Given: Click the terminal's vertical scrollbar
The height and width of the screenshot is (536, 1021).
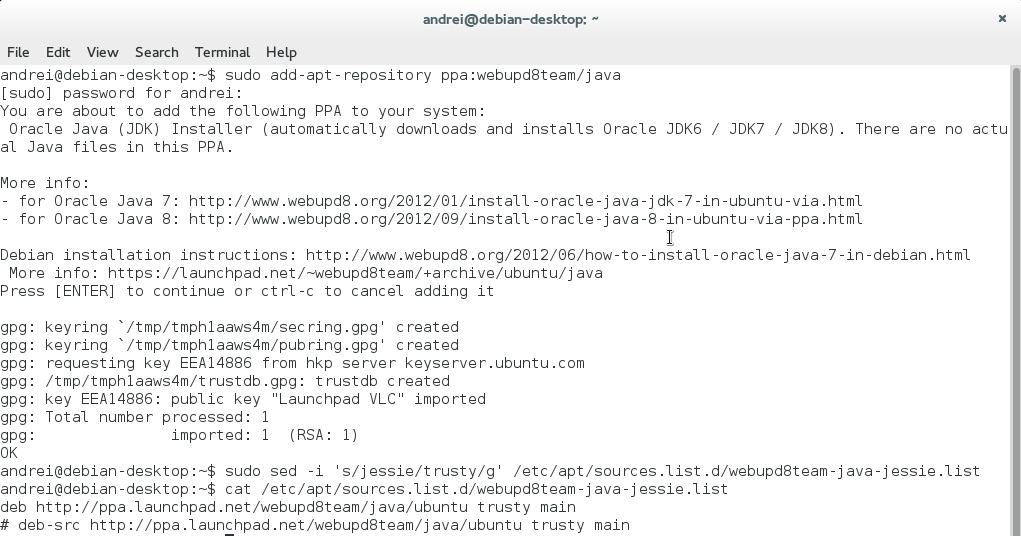Looking at the screenshot, I should (x=1014, y=300).
